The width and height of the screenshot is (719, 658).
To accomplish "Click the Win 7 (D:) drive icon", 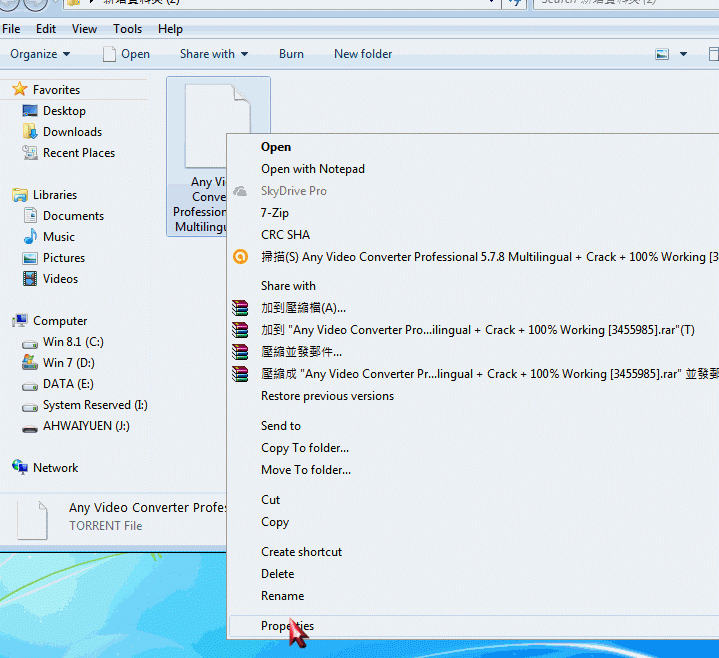I will pyautogui.click(x=30, y=363).
